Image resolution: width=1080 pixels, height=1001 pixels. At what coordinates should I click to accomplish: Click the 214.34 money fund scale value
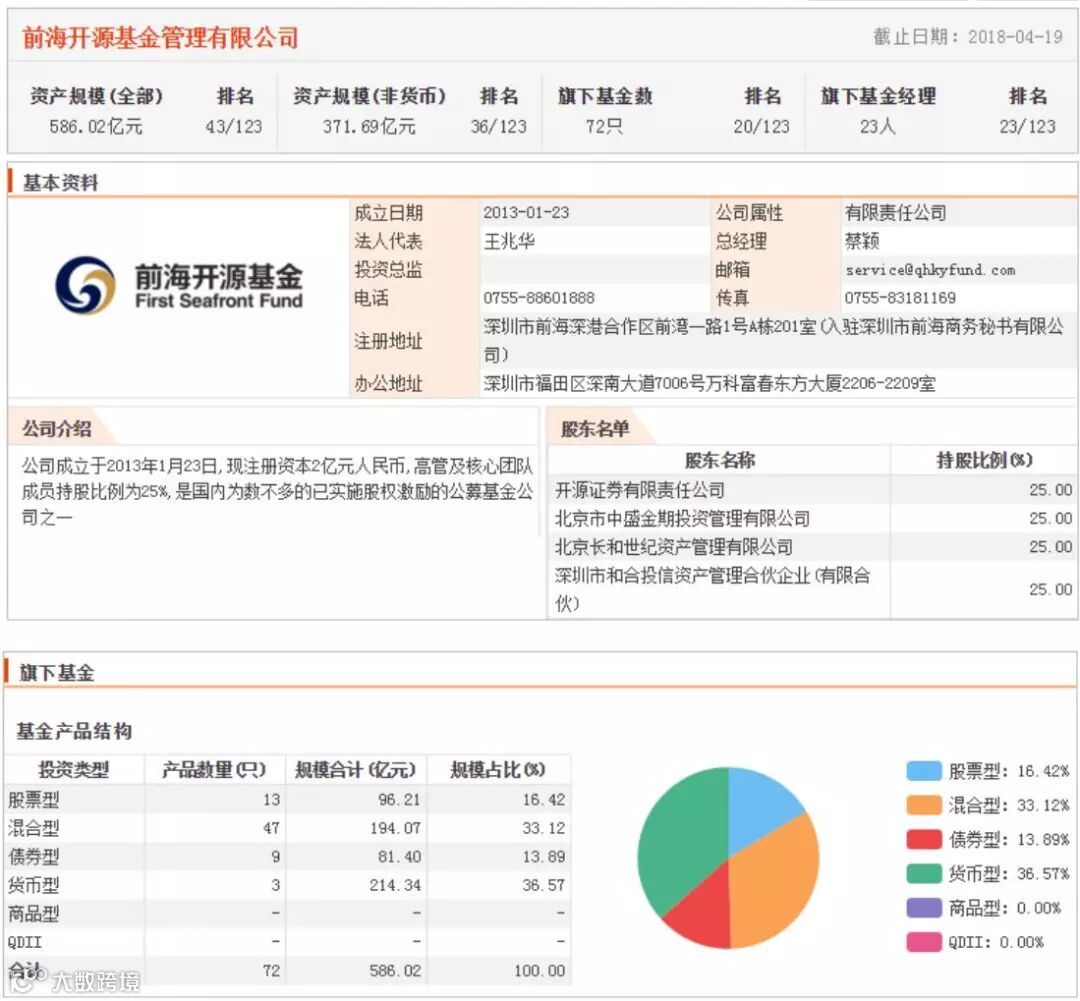click(395, 885)
